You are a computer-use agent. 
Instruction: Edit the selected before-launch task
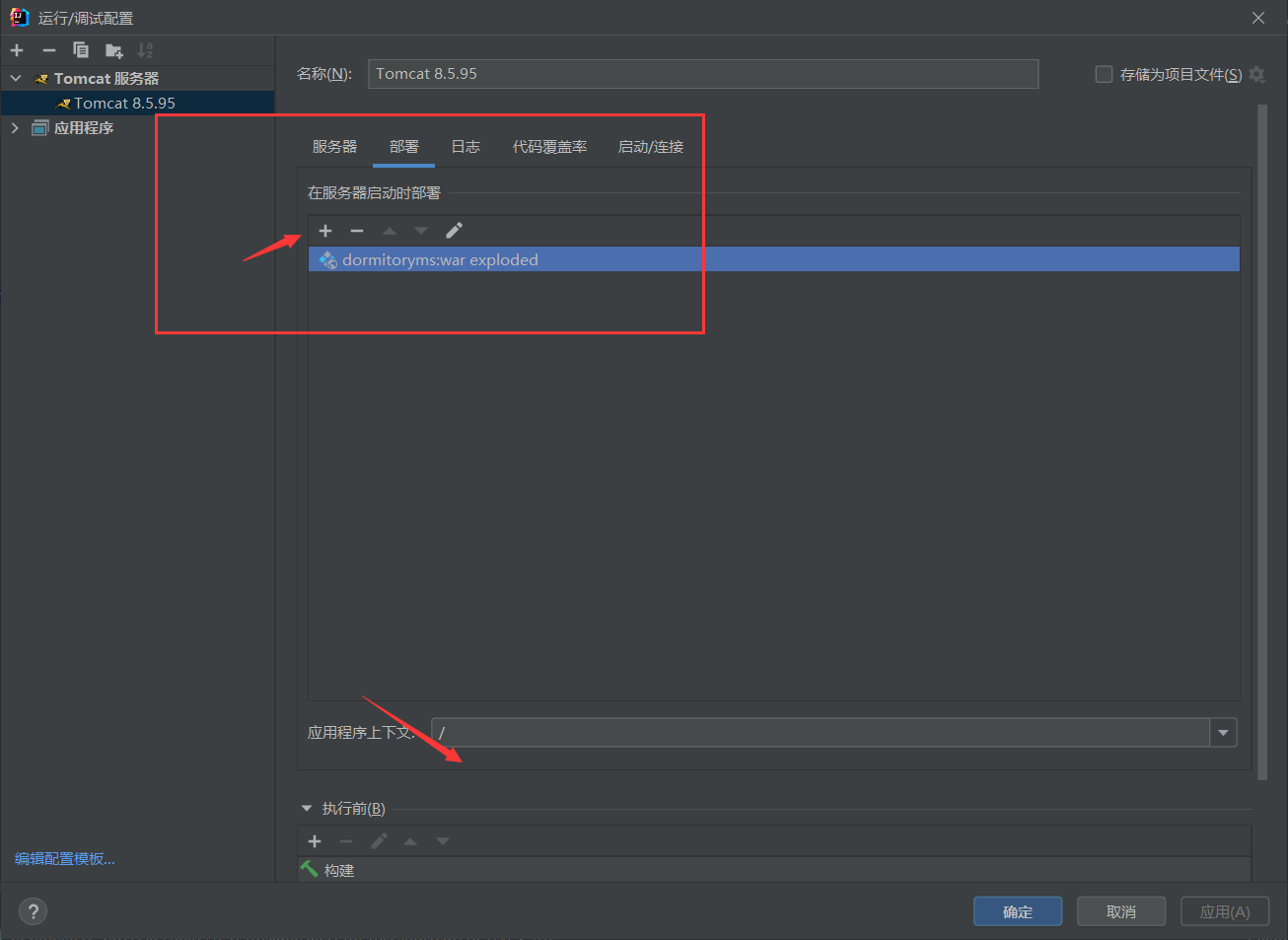379,841
